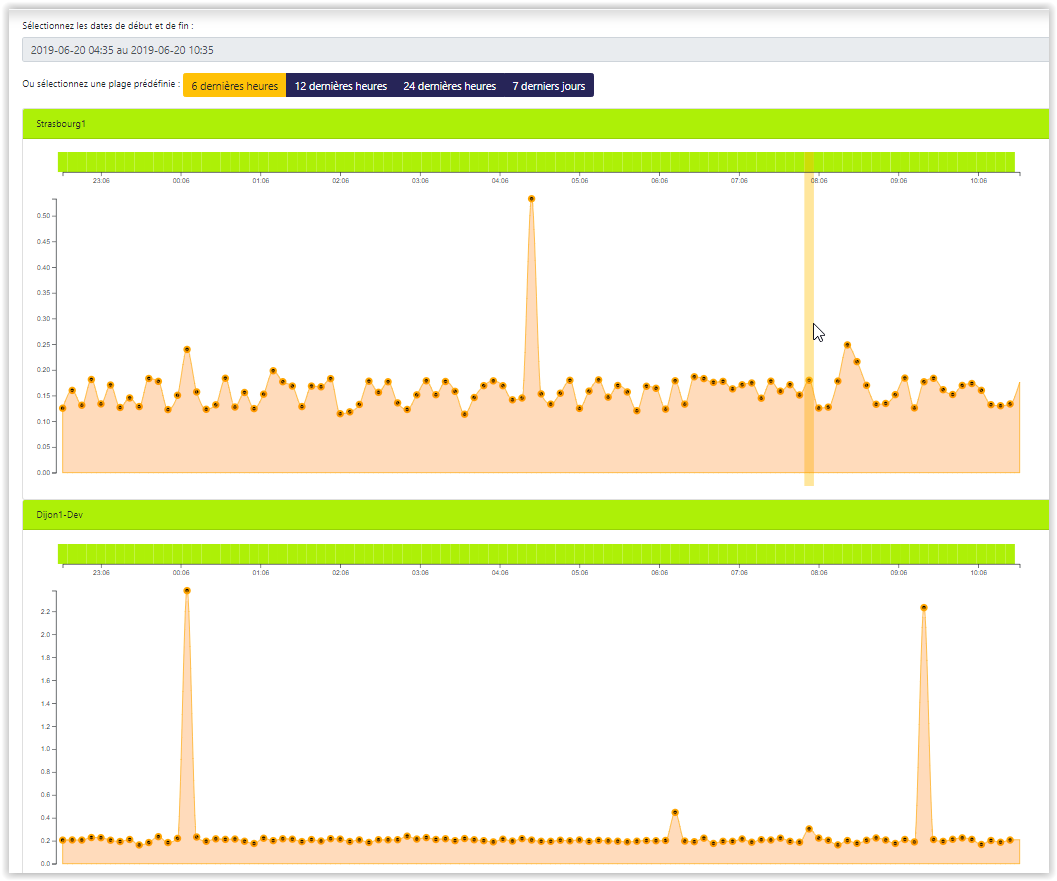The width and height of the screenshot is (1057, 881).
Task: Click the 10:06 label on Dijon1-Dev axis
Action: click(x=979, y=572)
